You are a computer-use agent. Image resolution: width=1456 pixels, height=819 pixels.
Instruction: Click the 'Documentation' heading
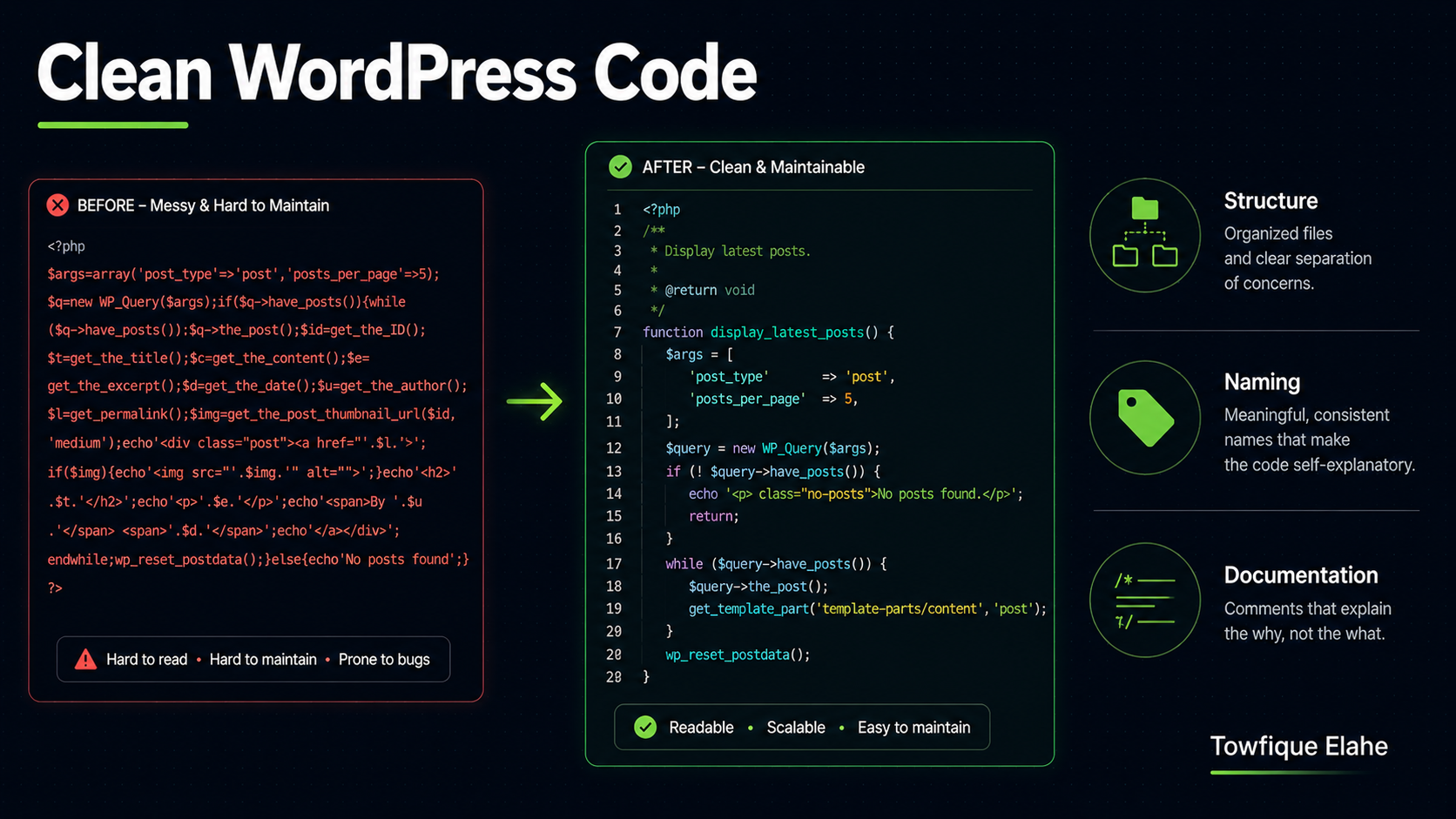(x=1301, y=575)
